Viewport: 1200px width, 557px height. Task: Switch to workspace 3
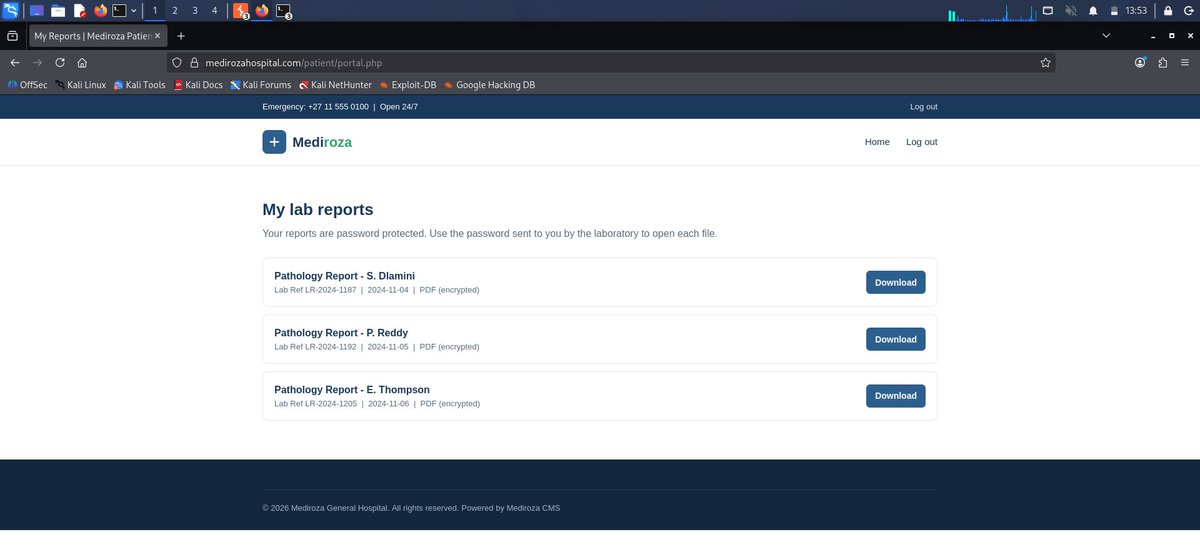pyautogui.click(x=194, y=10)
